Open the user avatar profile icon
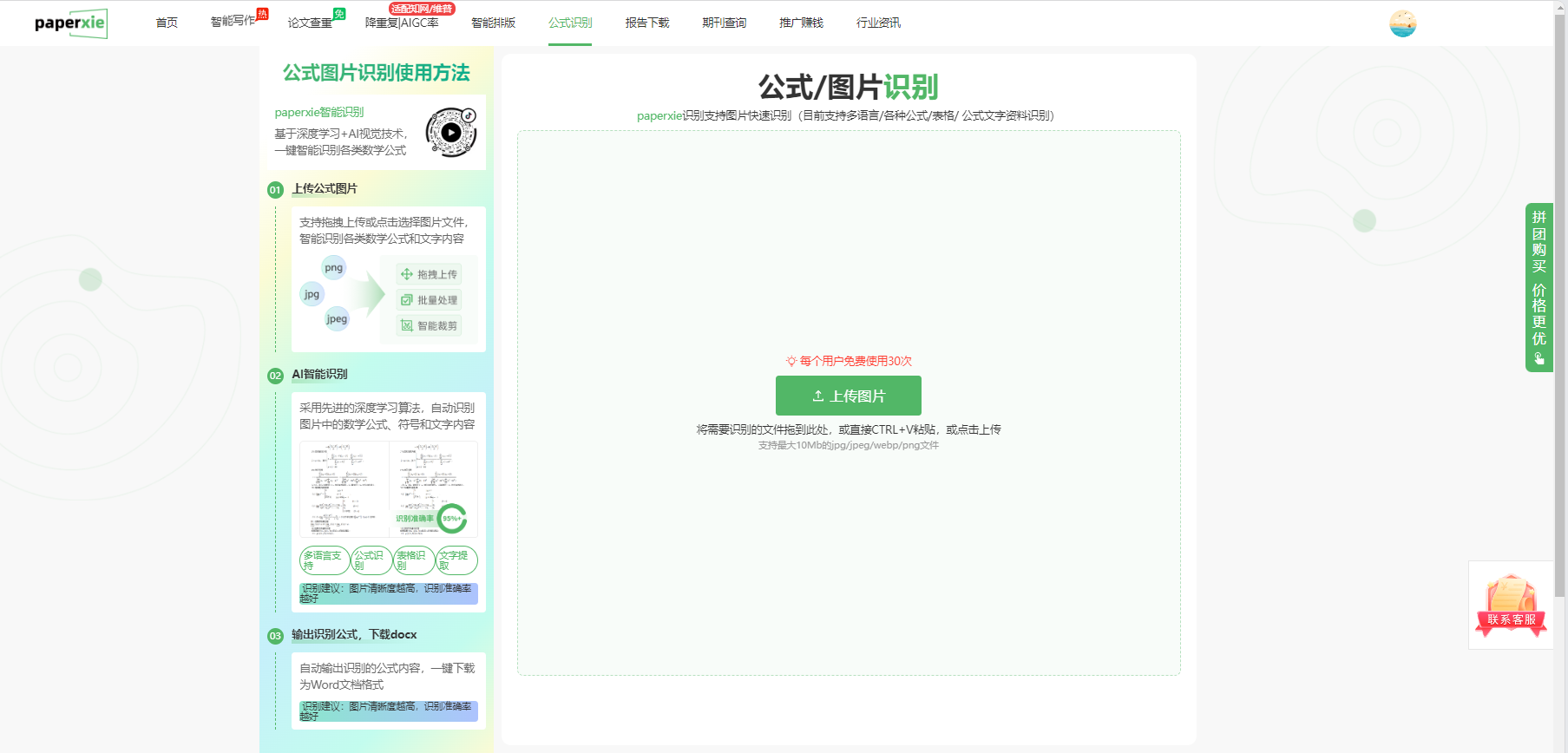Screen dimensions: 1568x753 [x=1401, y=23]
